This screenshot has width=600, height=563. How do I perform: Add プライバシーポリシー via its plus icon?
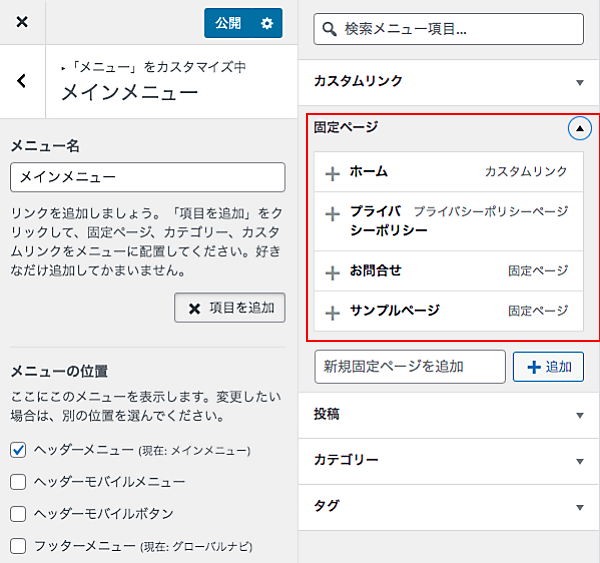(333, 214)
